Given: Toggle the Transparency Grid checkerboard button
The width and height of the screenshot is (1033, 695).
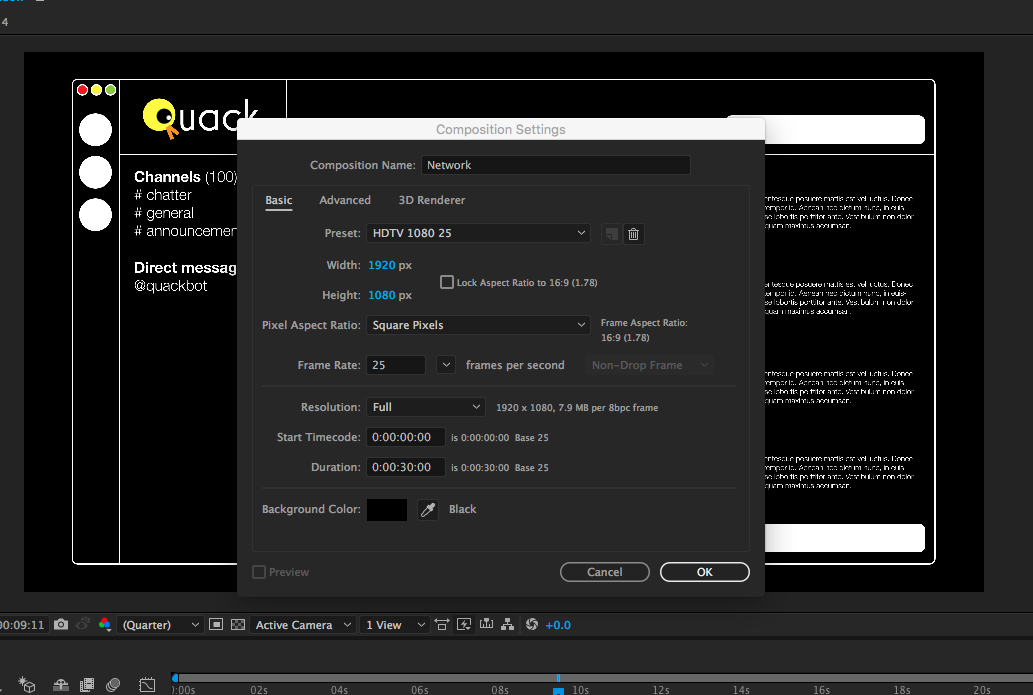Looking at the screenshot, I should click(x=238, y=624).
